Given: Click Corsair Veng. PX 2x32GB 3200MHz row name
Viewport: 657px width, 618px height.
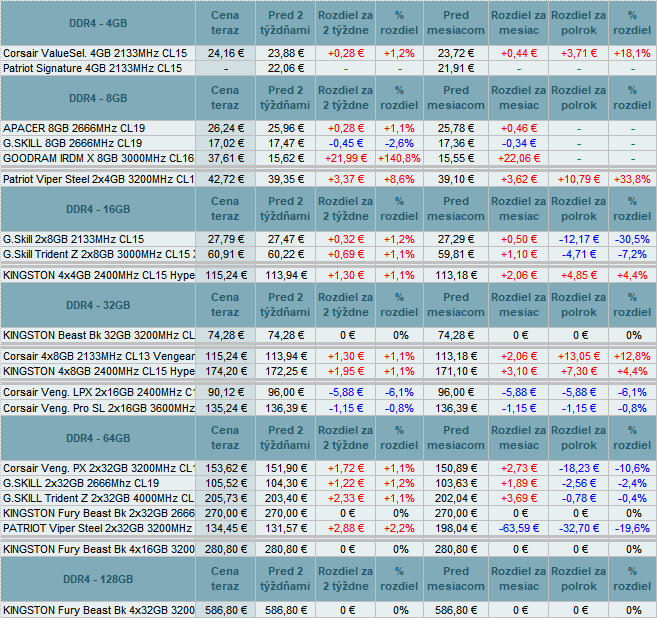Looking at the screenshot, I should [98, 468].
